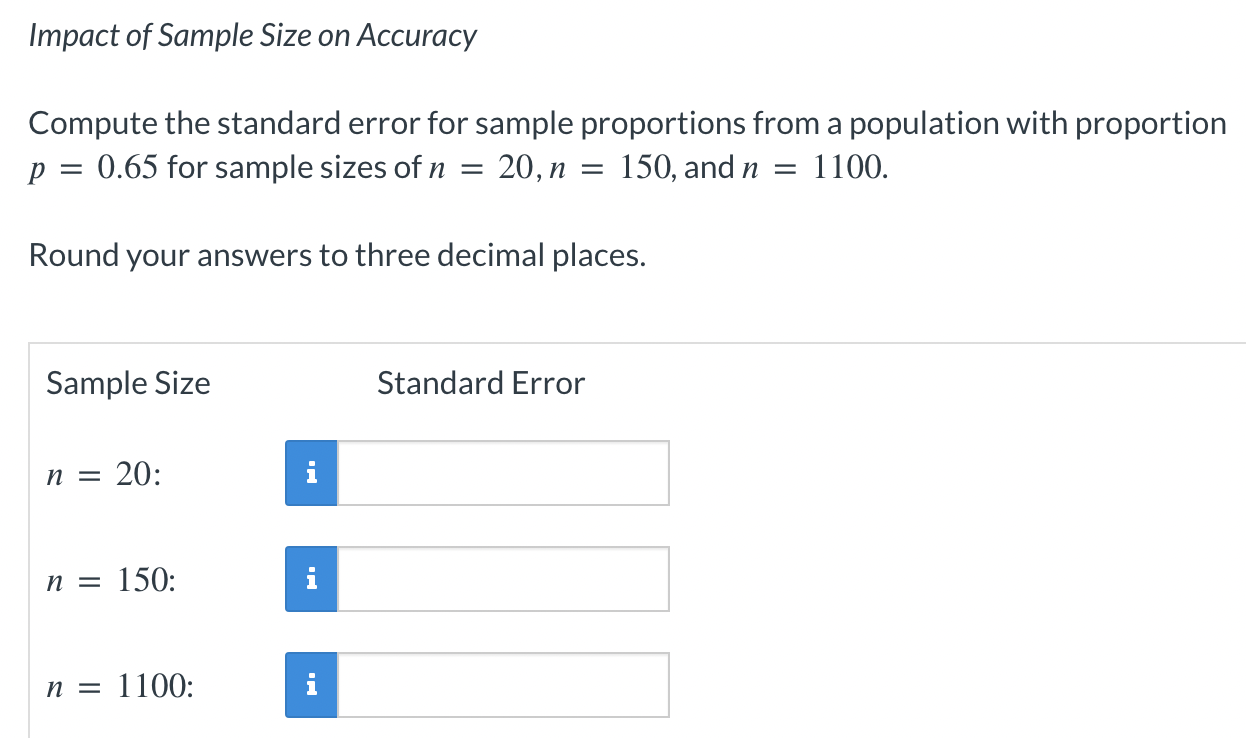Image resolution: width=1246 pixels, height=738 pixels.
Task: Click the info icon next to n = 1100
Action: (311, 684)
